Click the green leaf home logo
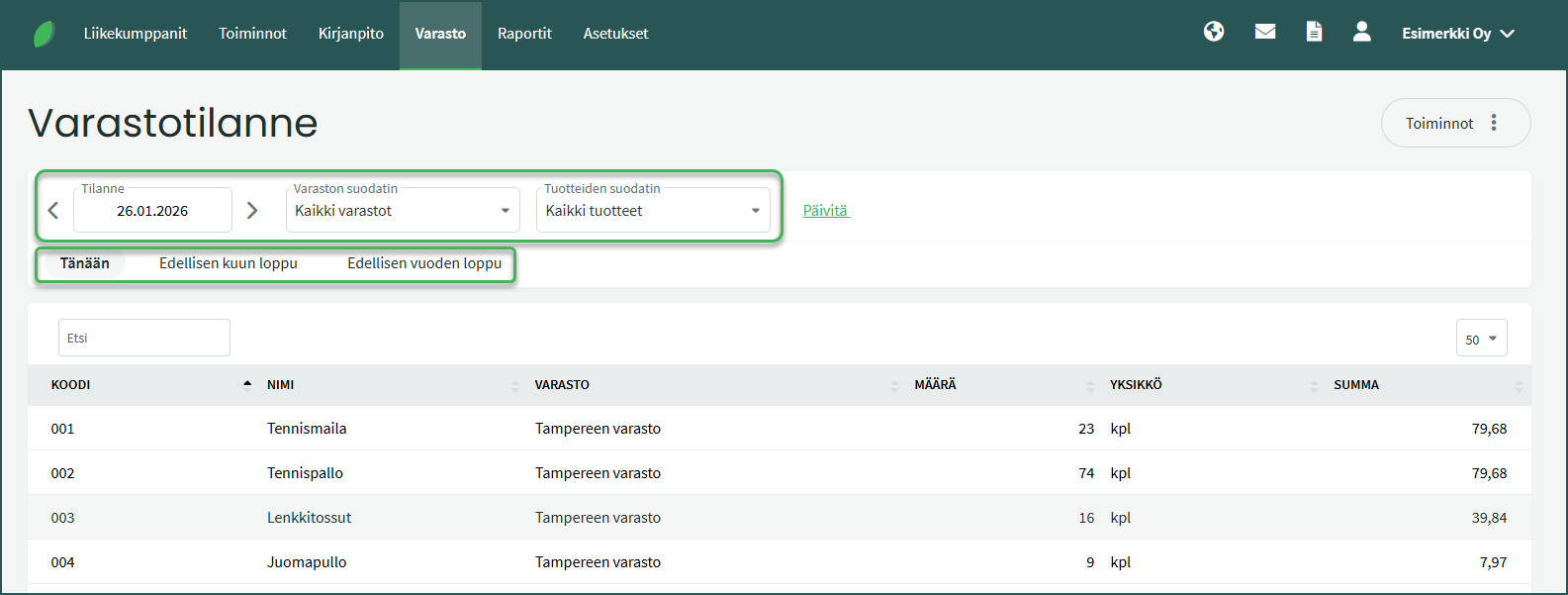This screenshot has width=1568, height=595. 45,34
